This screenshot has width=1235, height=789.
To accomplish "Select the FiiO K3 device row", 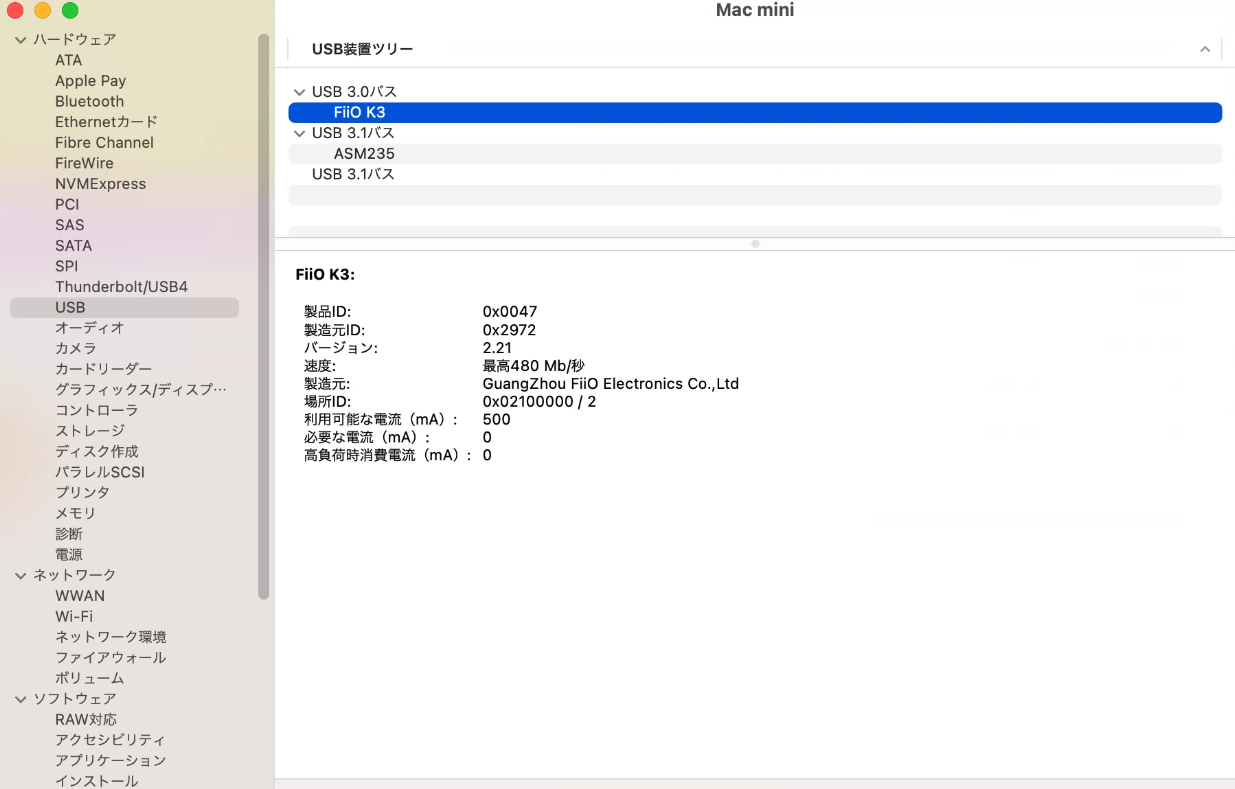I will coord(755,112).
